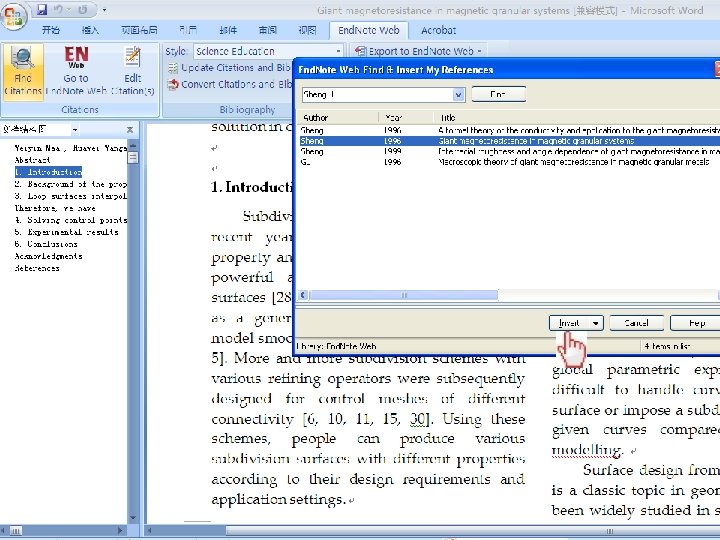Viewport: 720px width, 540px height.
Task: Sort references by Year column header
Action: 406,118
